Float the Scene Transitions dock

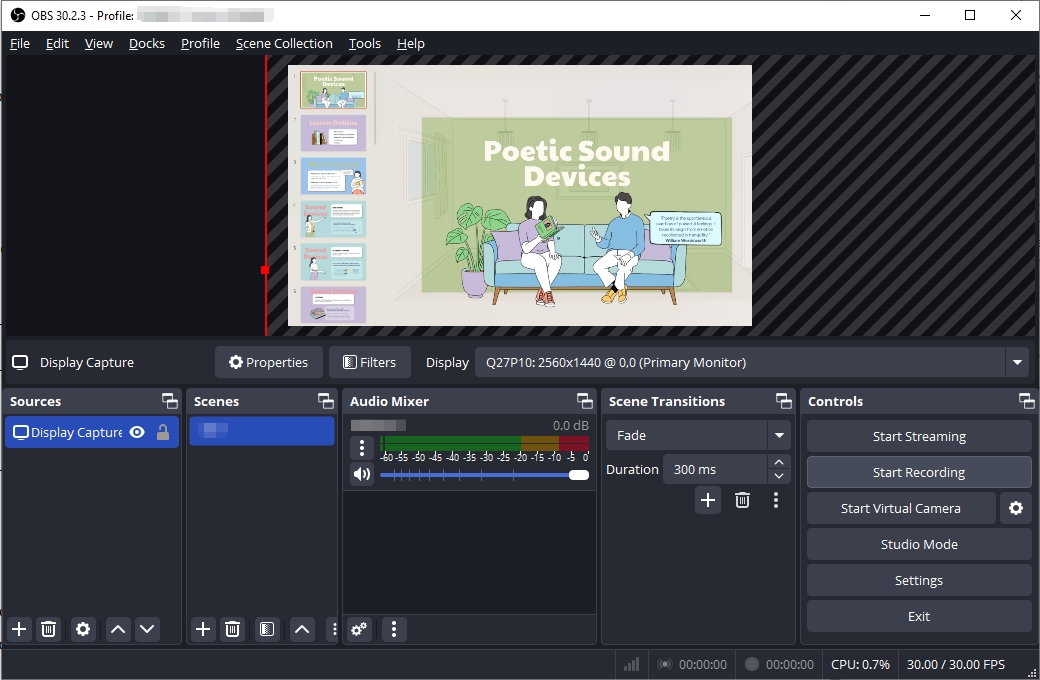point(784,401)
